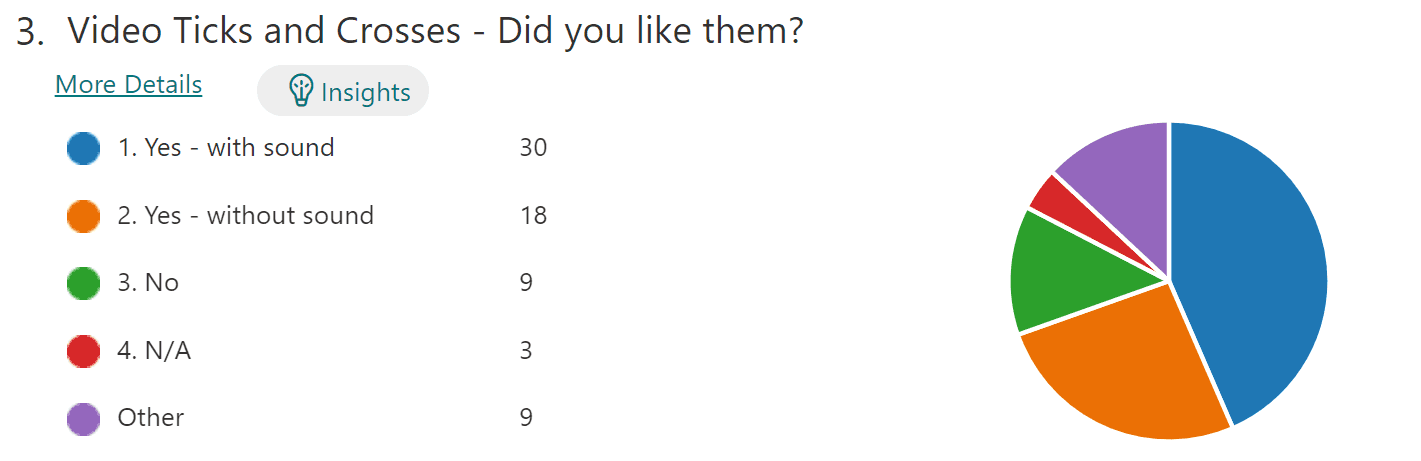
Task: Click the purple legend dot for Other
Action: [x=84, y=418]
